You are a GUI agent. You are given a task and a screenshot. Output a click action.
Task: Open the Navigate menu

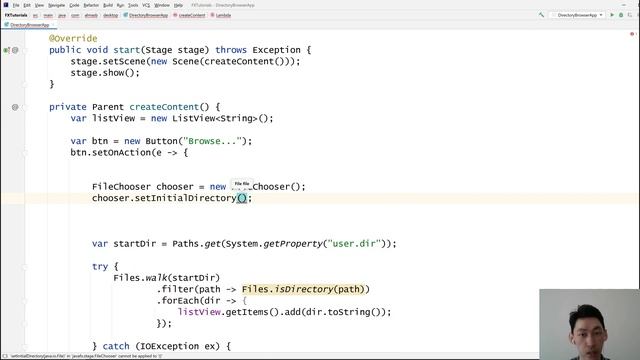[x=56, y=5]
